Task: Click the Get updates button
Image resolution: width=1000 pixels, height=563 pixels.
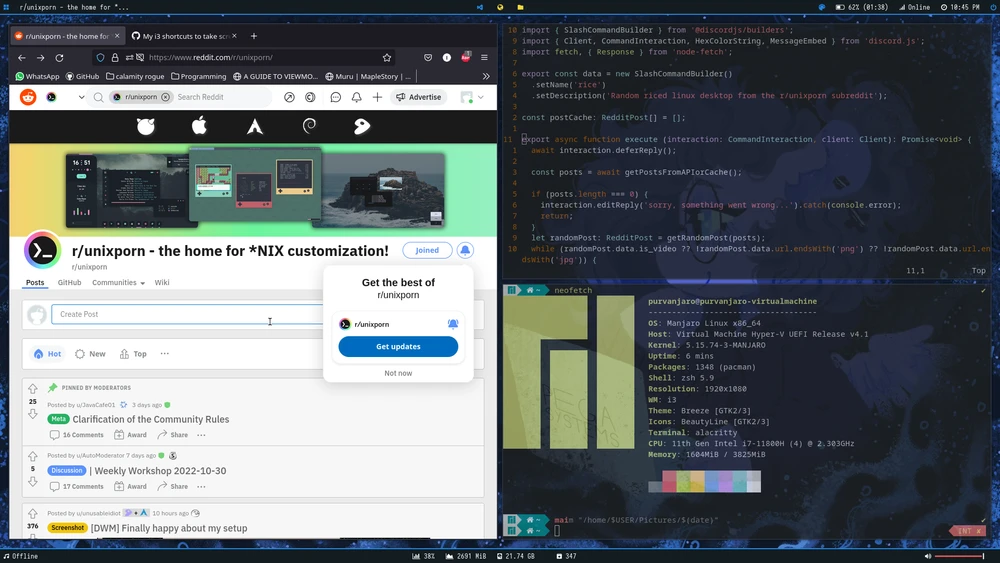Action: [398, 347]
